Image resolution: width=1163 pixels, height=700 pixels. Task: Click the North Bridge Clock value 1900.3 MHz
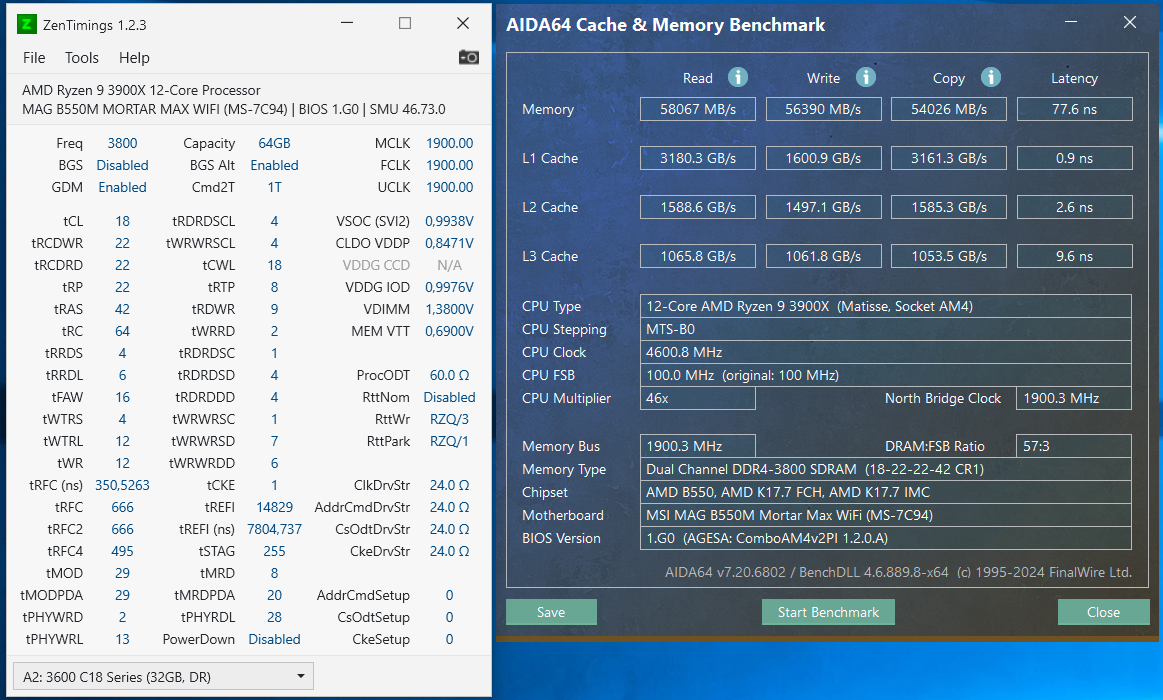[x=1074, y=398]
